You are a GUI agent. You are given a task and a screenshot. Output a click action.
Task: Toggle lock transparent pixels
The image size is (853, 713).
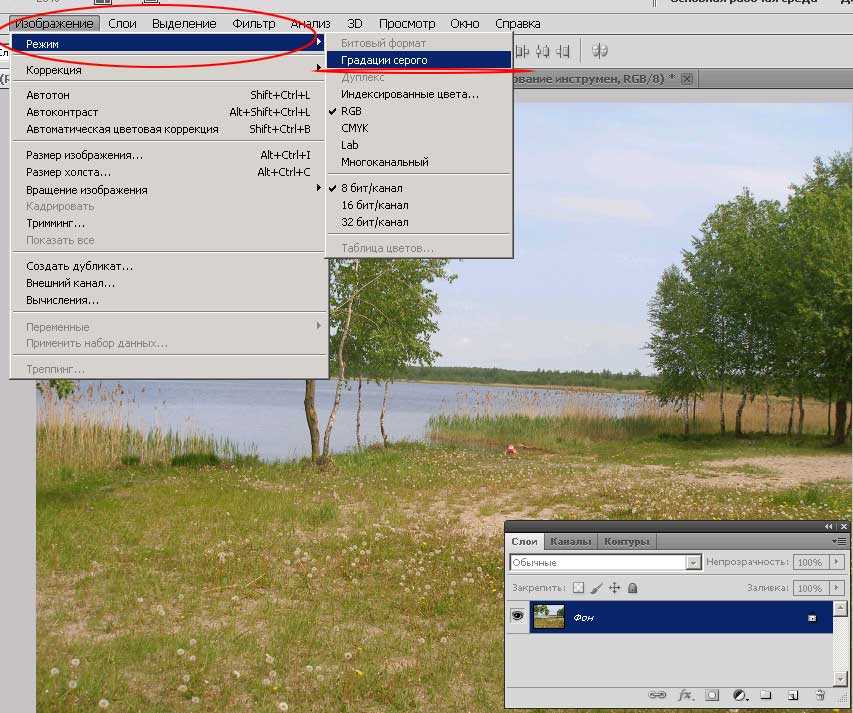pyautogui.click(x=578, y=588)
